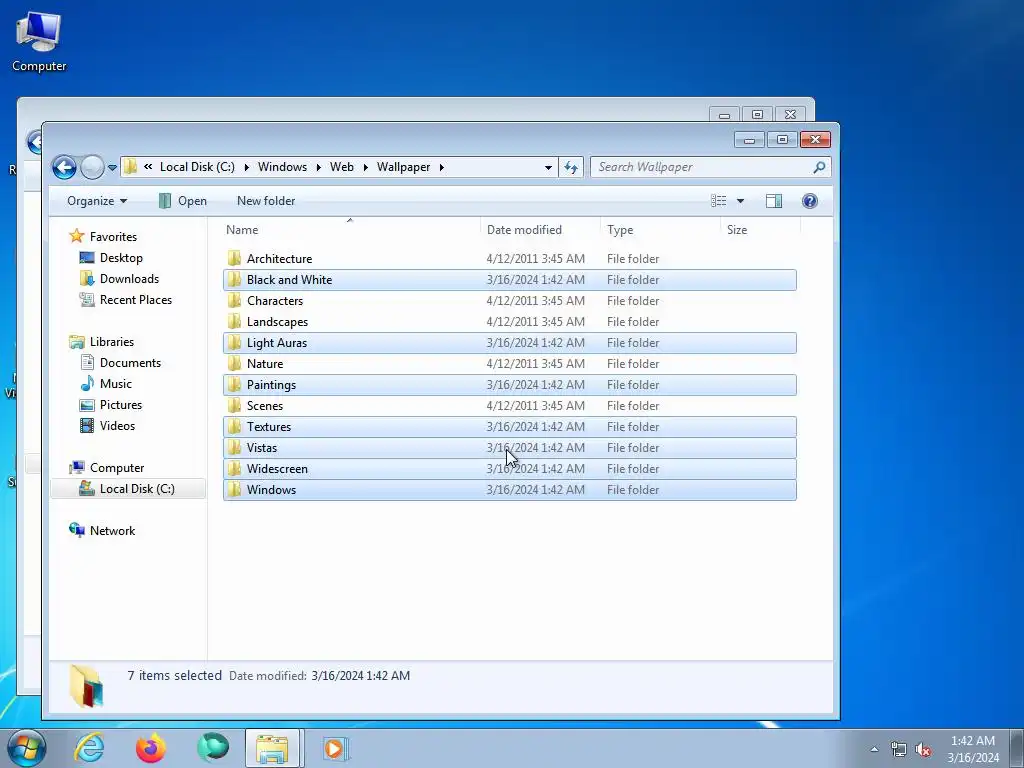1024x768 pixels.
Task: Click the Computer desktop icon
Action: coord(39,42)
